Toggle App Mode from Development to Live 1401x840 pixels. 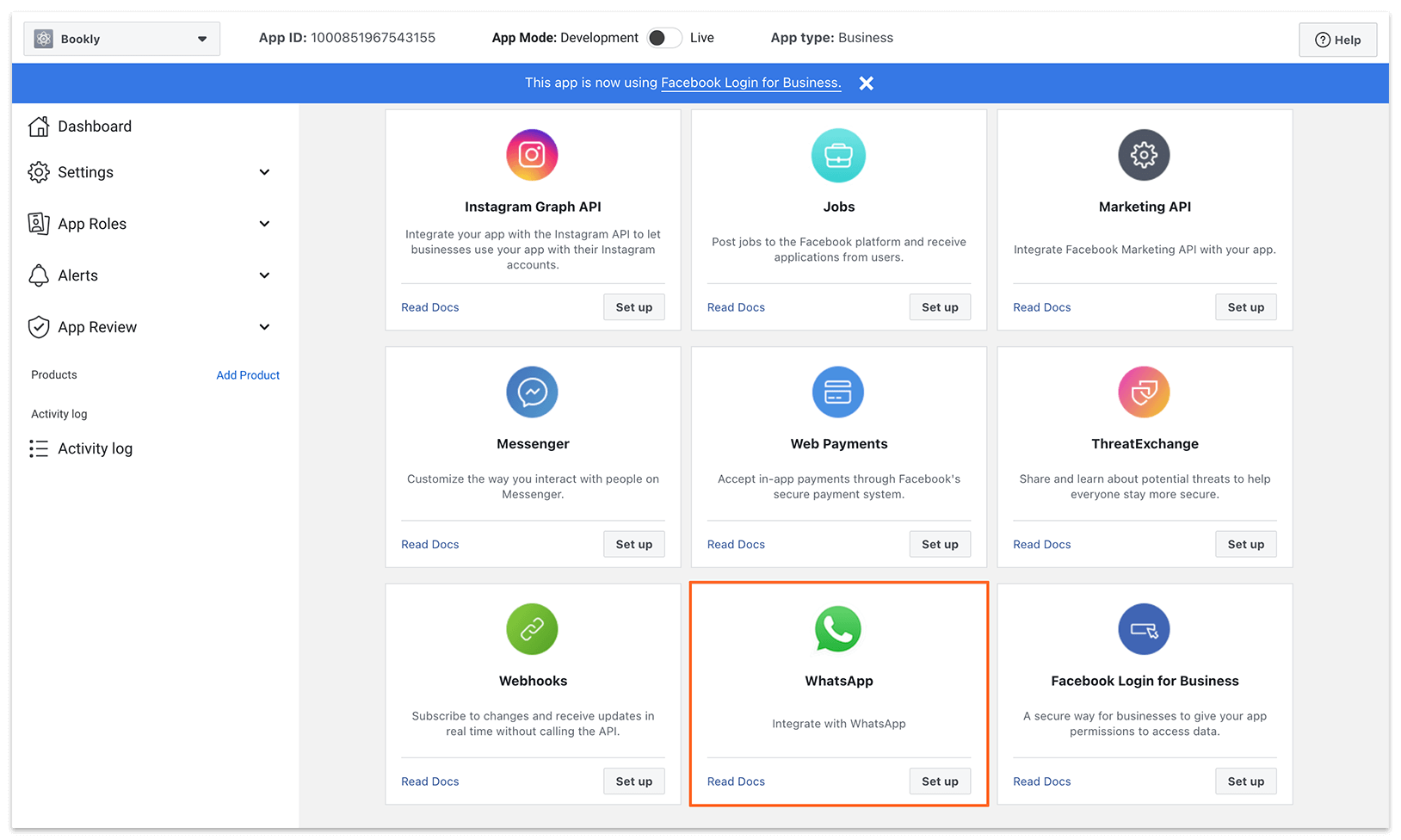(664, 38)
